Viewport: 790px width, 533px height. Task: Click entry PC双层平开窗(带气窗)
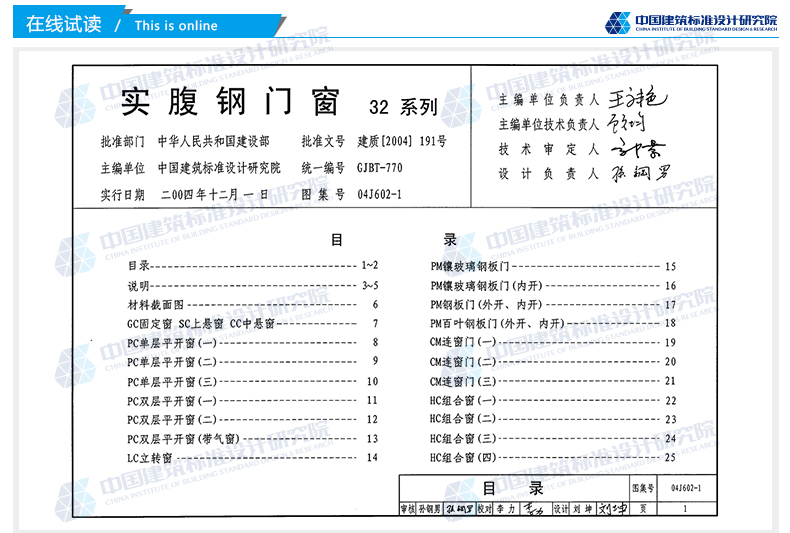tap(253, 439)
